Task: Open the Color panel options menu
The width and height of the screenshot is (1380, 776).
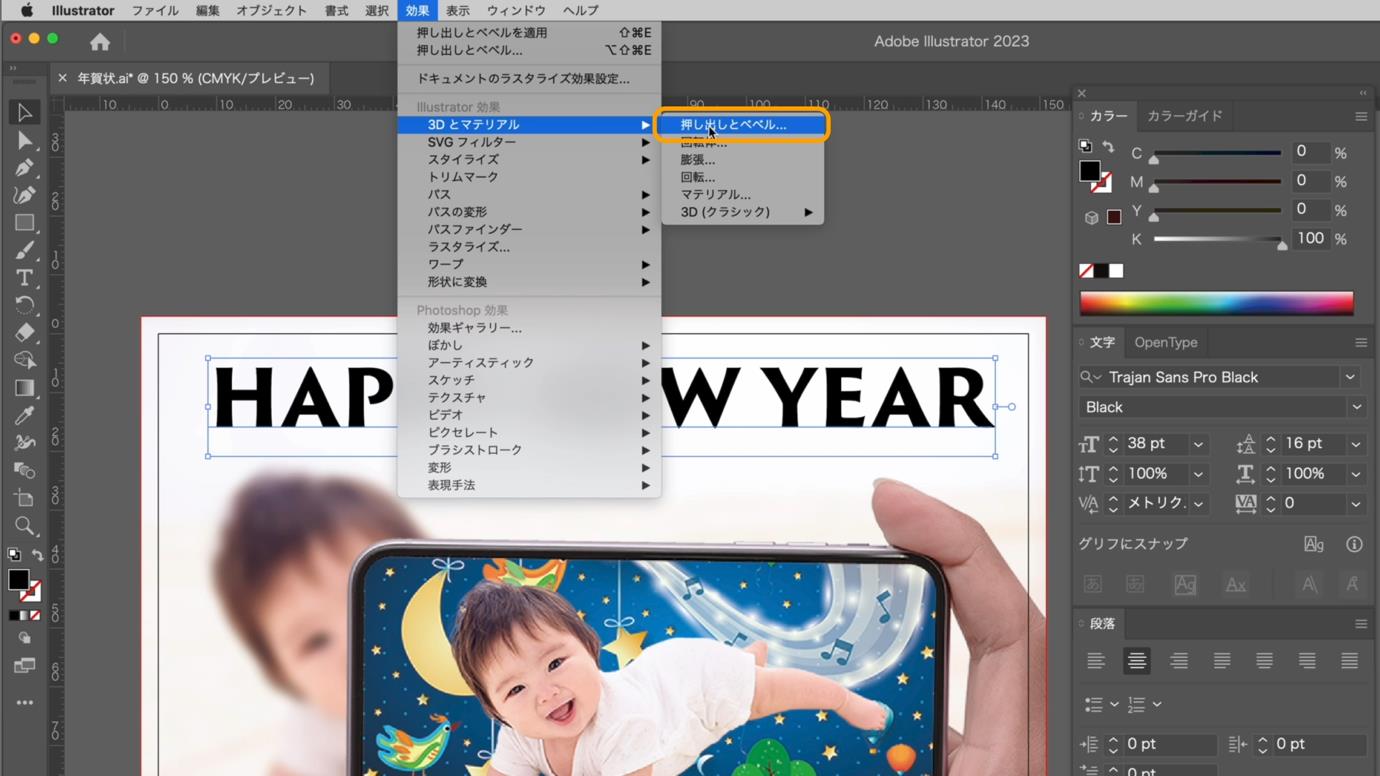Action: click(x=1360, y=116)
